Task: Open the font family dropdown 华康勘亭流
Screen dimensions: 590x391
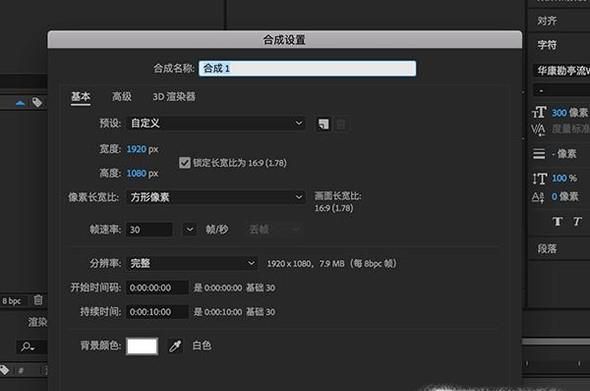Action: click(x=562, y=70)
